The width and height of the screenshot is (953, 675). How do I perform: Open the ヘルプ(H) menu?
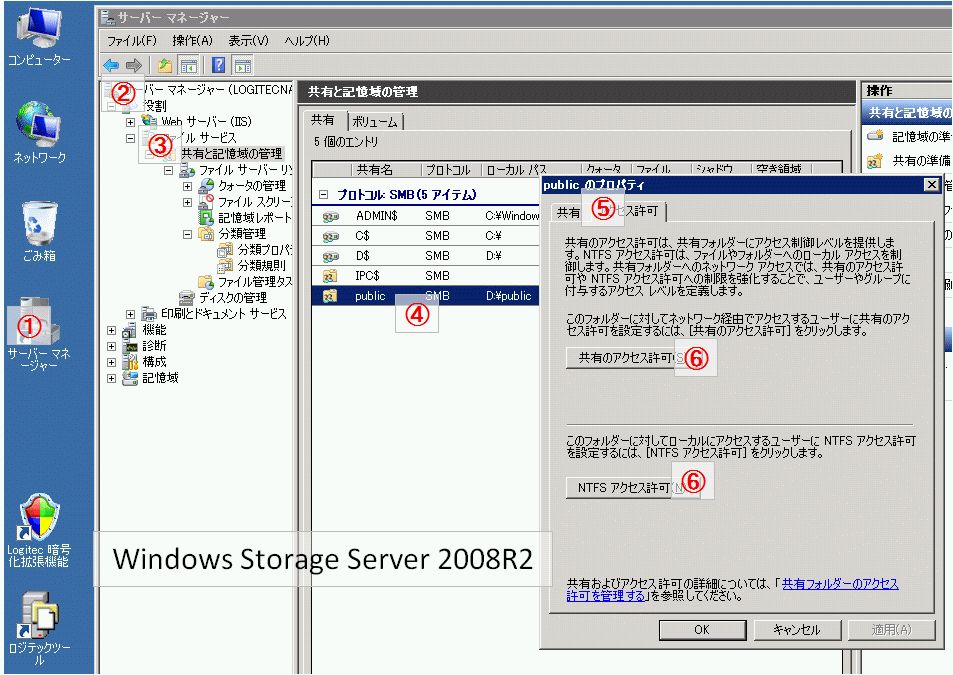(307, 41)
